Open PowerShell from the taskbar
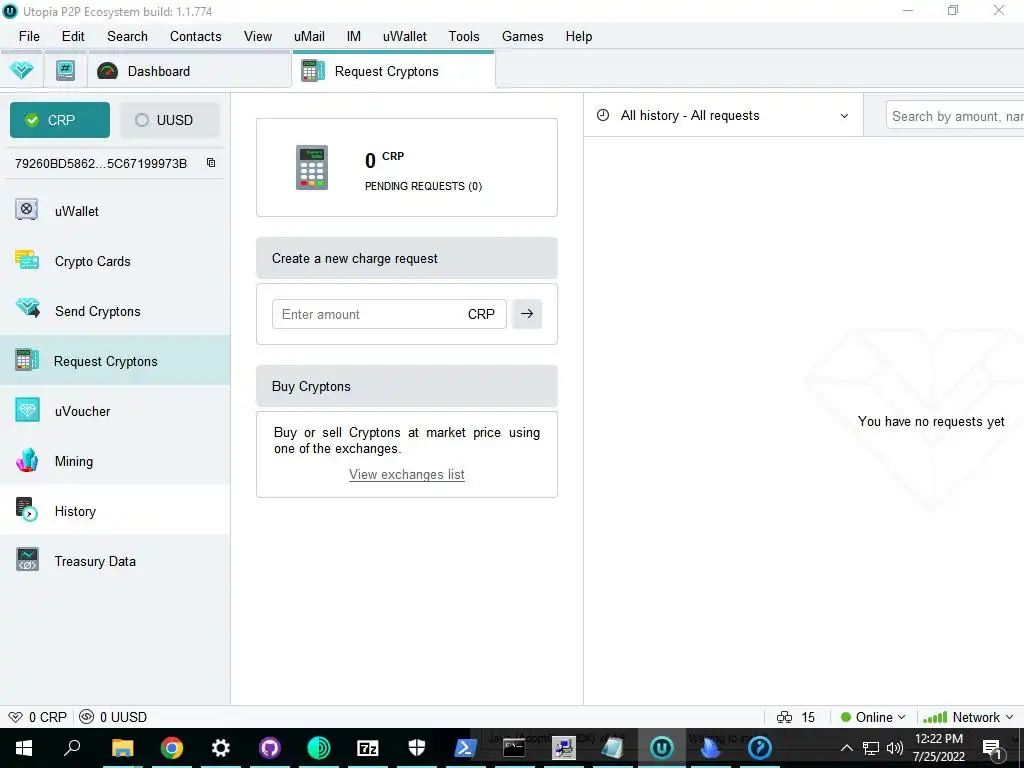The width and height of the screenshot is (1024, 768). point(466,748)
